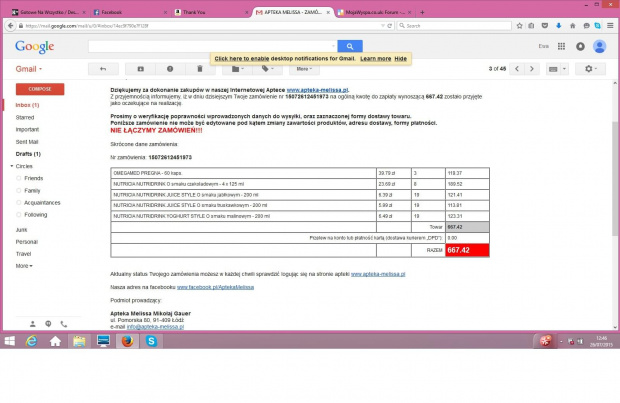Open a new browser tab
The width and height of the screenshot is (620, 403).
[x=422, y=12]
